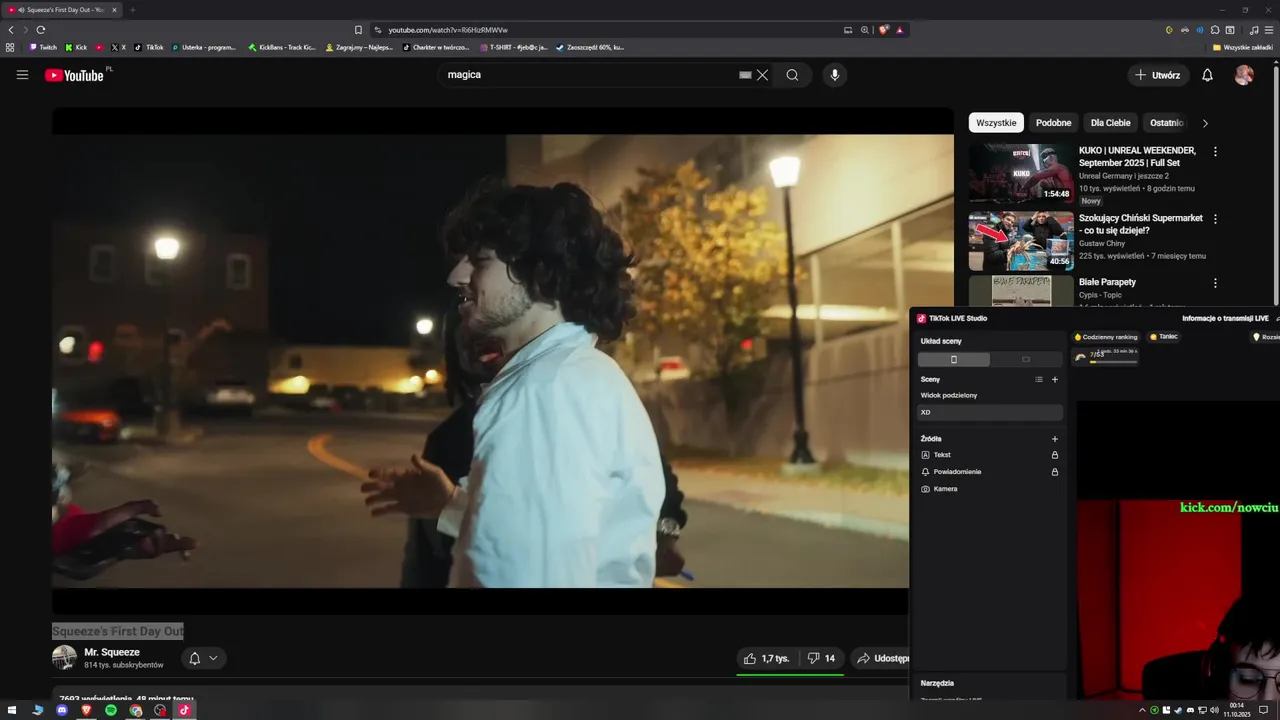Viewport: 1280px width, 720px height.
Task: Open the Mr. Squeeze channel name
Action: click(x=112, y=652)
